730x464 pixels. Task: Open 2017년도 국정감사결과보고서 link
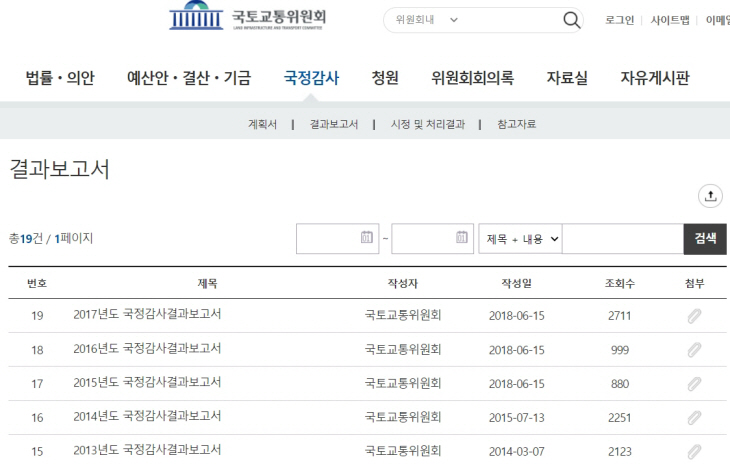click(x=147, y=314)
